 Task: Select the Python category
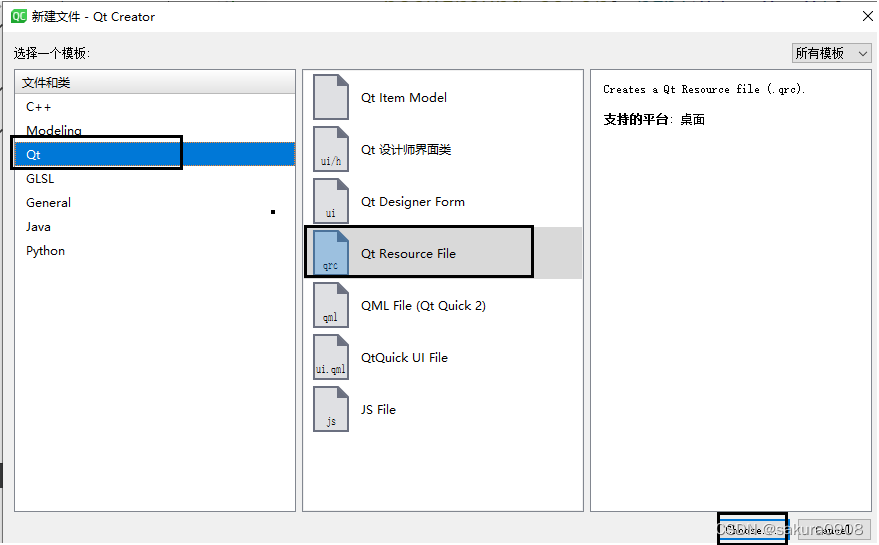click(155, 251)
